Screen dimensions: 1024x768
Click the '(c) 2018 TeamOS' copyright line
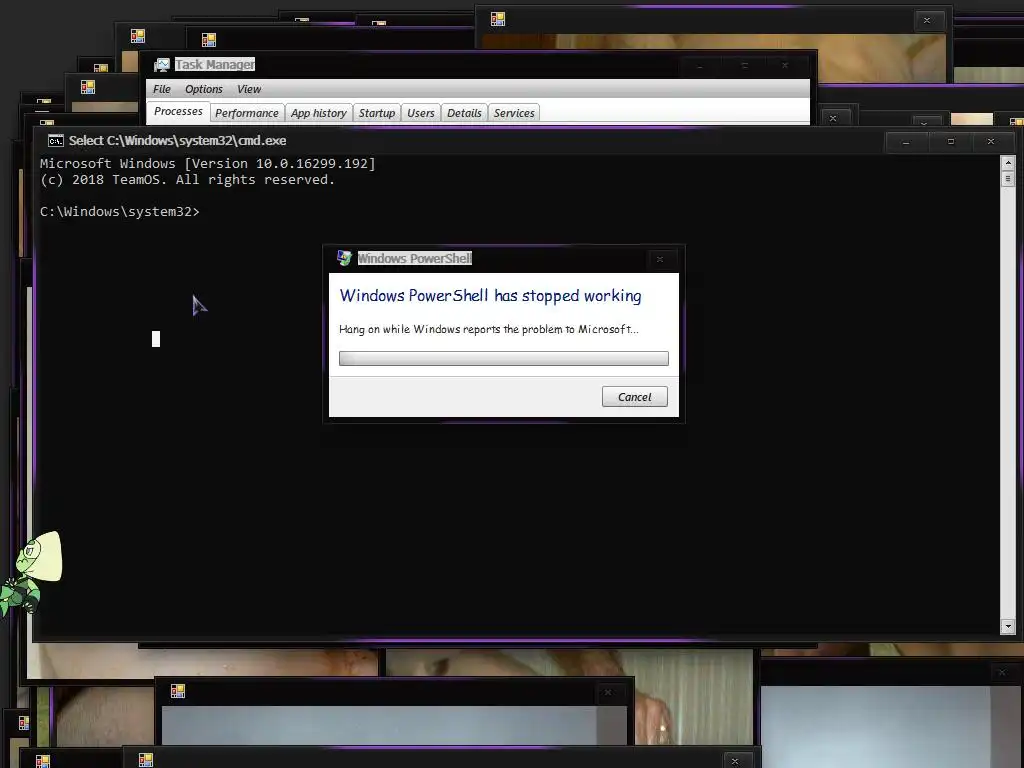tap(187, 180)
